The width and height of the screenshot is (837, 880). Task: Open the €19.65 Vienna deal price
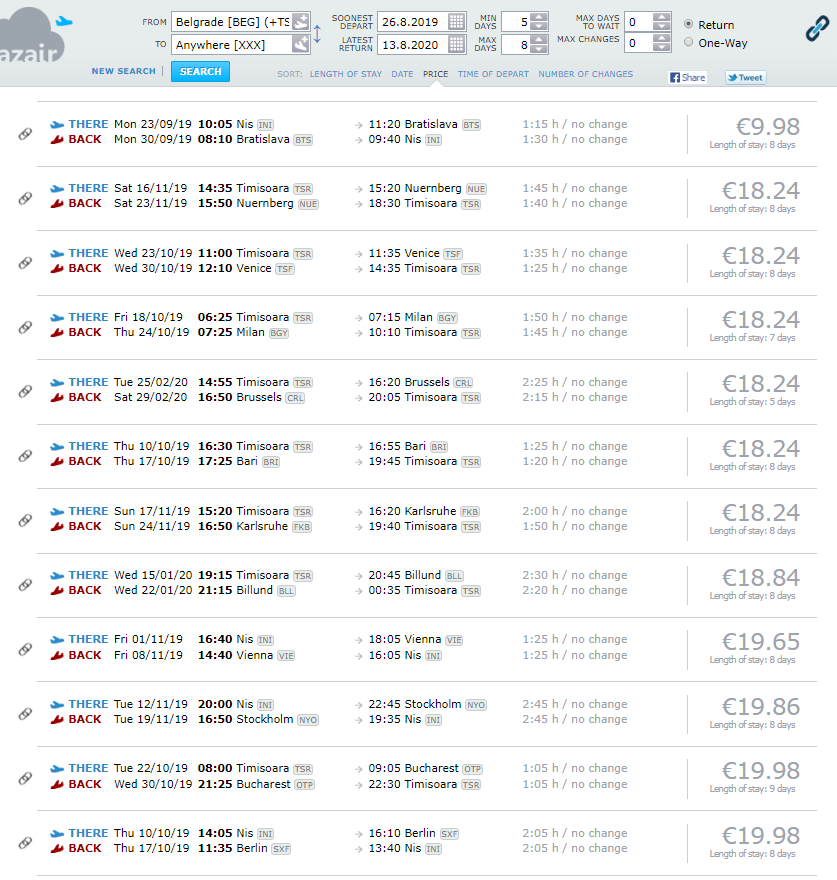tap(761, 642)
